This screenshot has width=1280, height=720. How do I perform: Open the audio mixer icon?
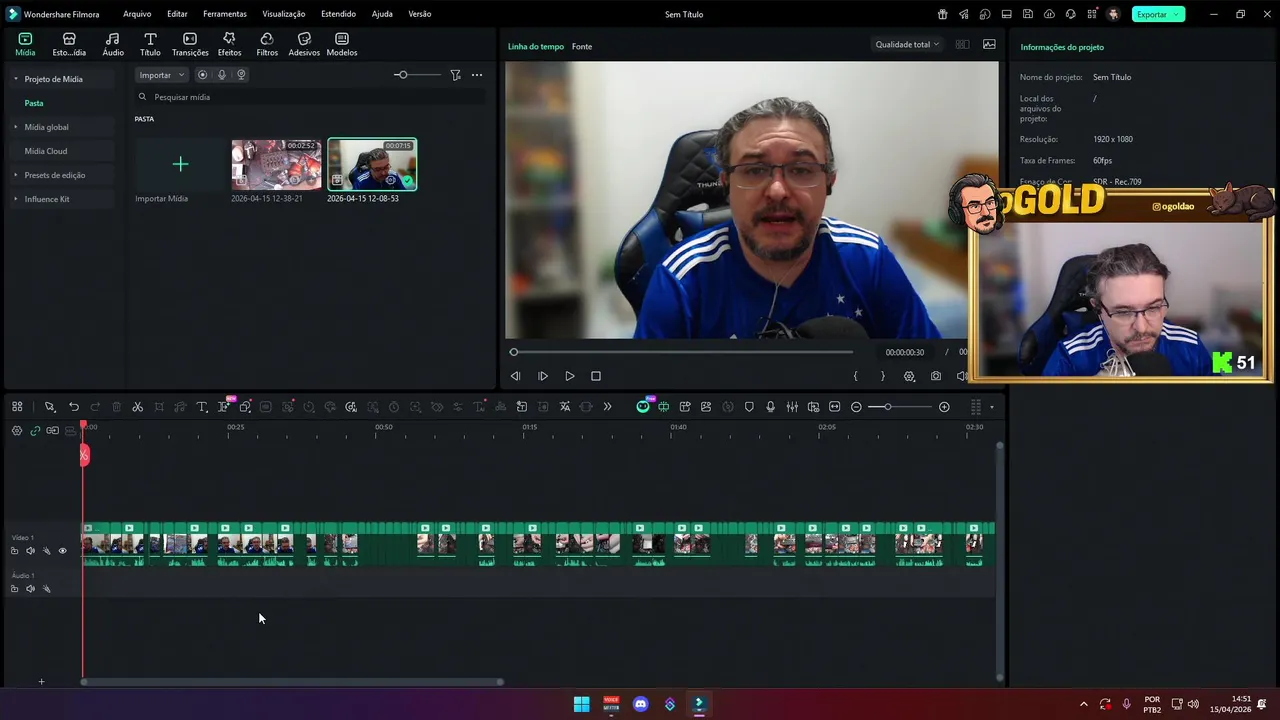[x=792, y=407]
